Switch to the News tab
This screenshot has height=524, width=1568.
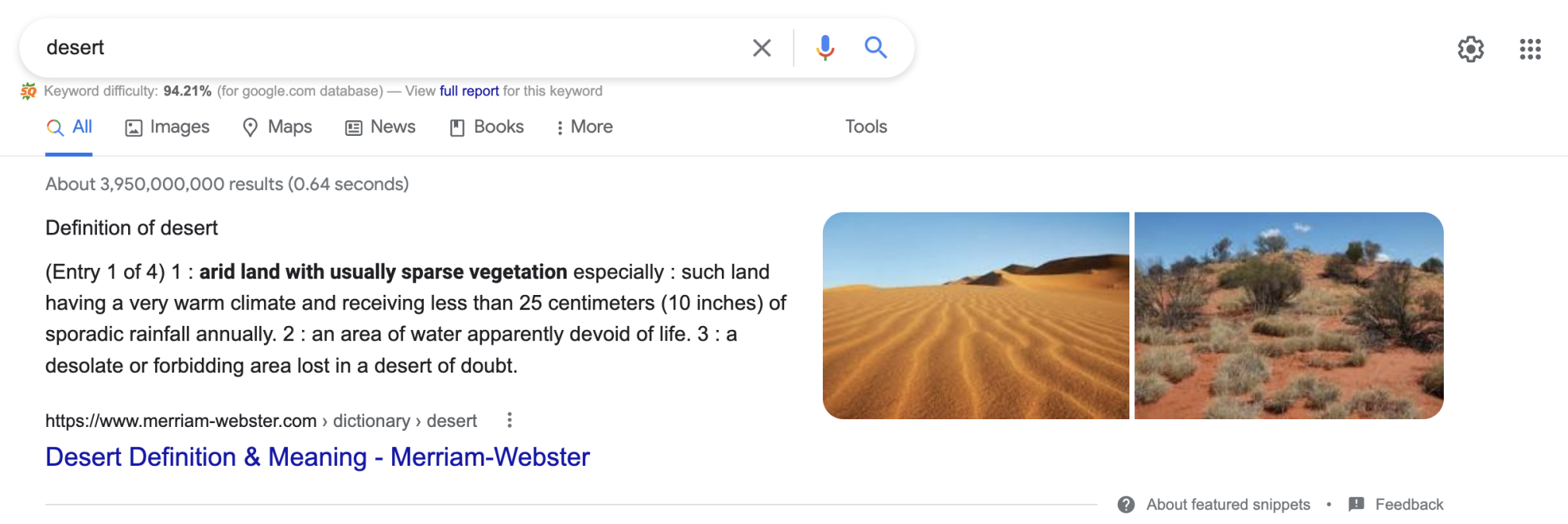(x=380, y=127)
